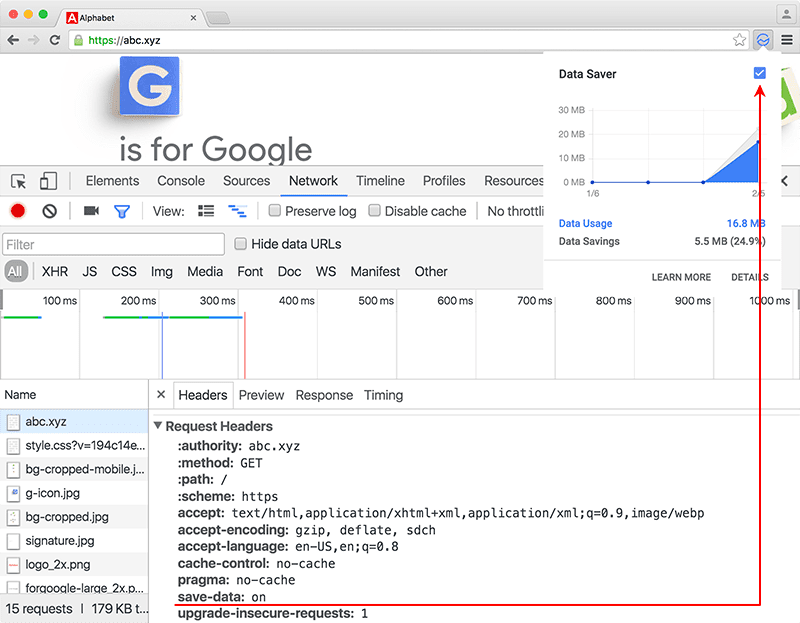Click the LEARN MORE link
Screen dimensions: 800x623
point(681,277)
